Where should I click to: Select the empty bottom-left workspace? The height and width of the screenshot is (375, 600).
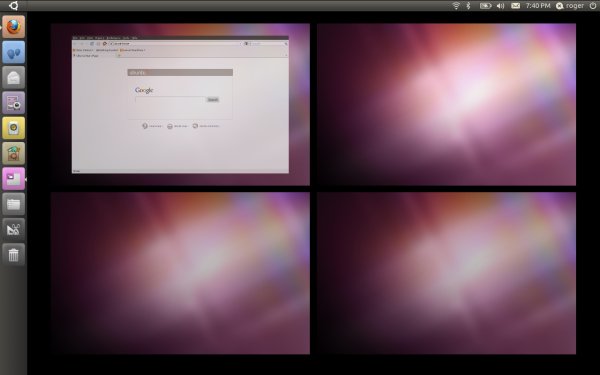[180, 273]
